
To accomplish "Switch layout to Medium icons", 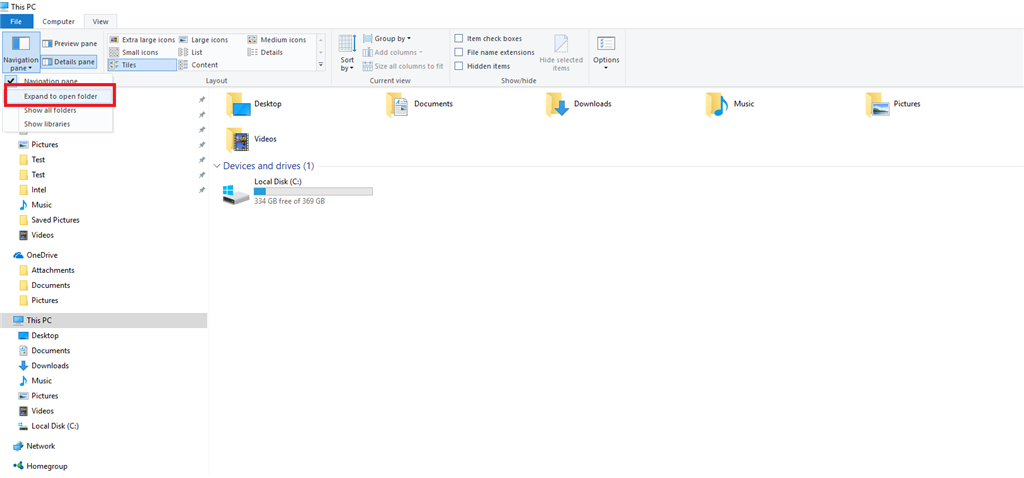I will [277, 40].
